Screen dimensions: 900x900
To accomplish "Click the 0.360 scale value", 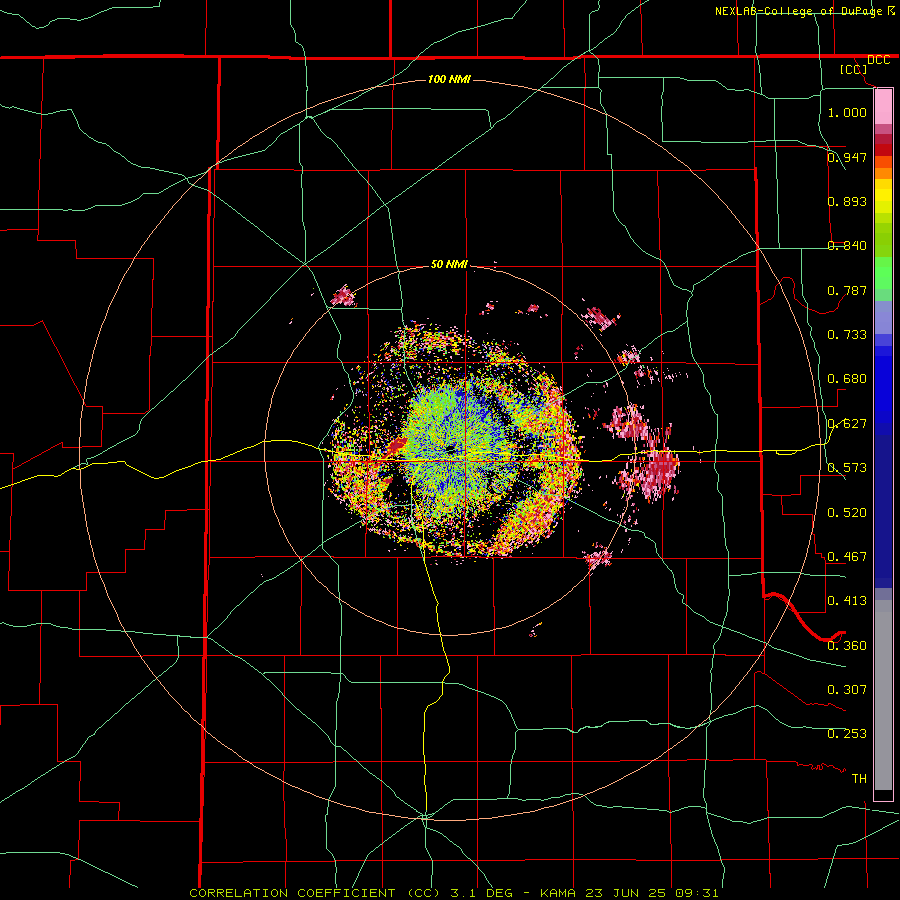I will [847, 645].
